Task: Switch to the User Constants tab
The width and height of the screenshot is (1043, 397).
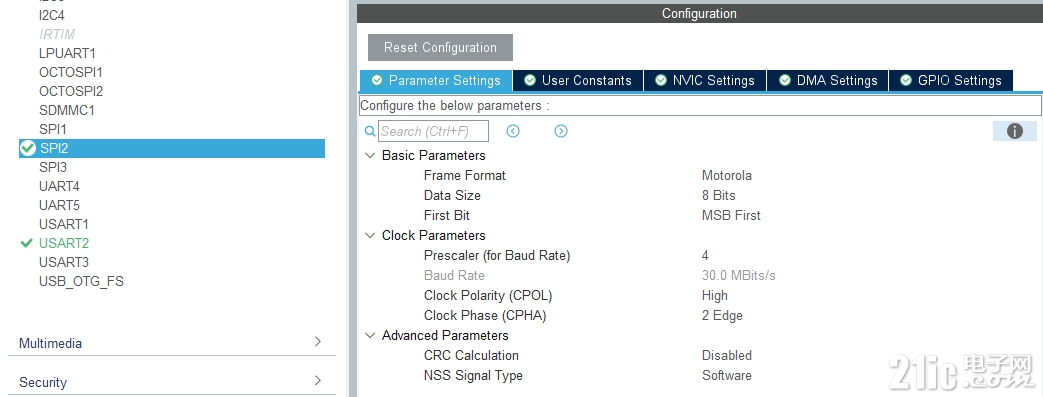Action: [x=577, y=80]
